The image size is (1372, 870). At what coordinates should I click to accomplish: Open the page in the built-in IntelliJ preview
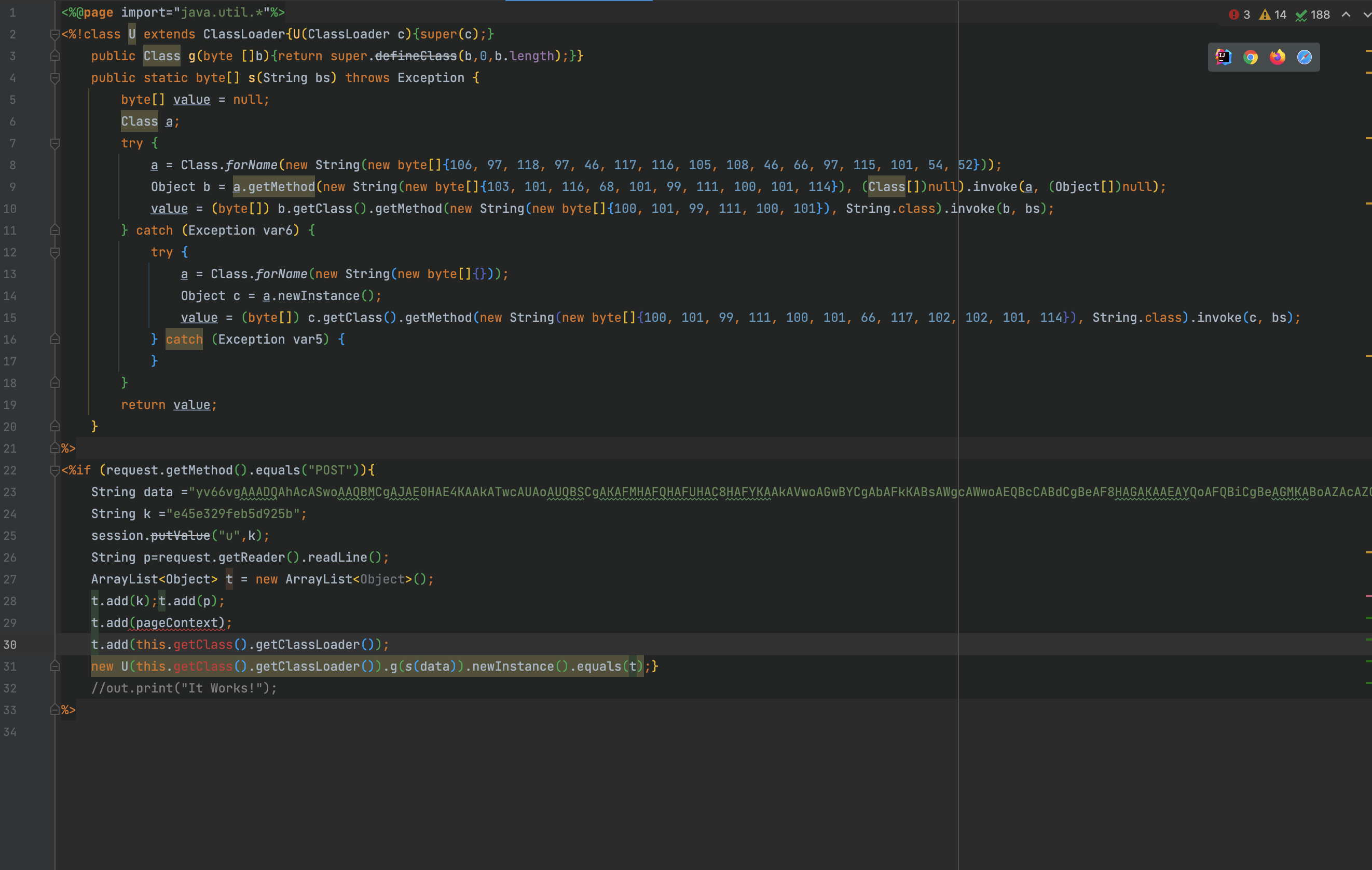(1223, 57)
